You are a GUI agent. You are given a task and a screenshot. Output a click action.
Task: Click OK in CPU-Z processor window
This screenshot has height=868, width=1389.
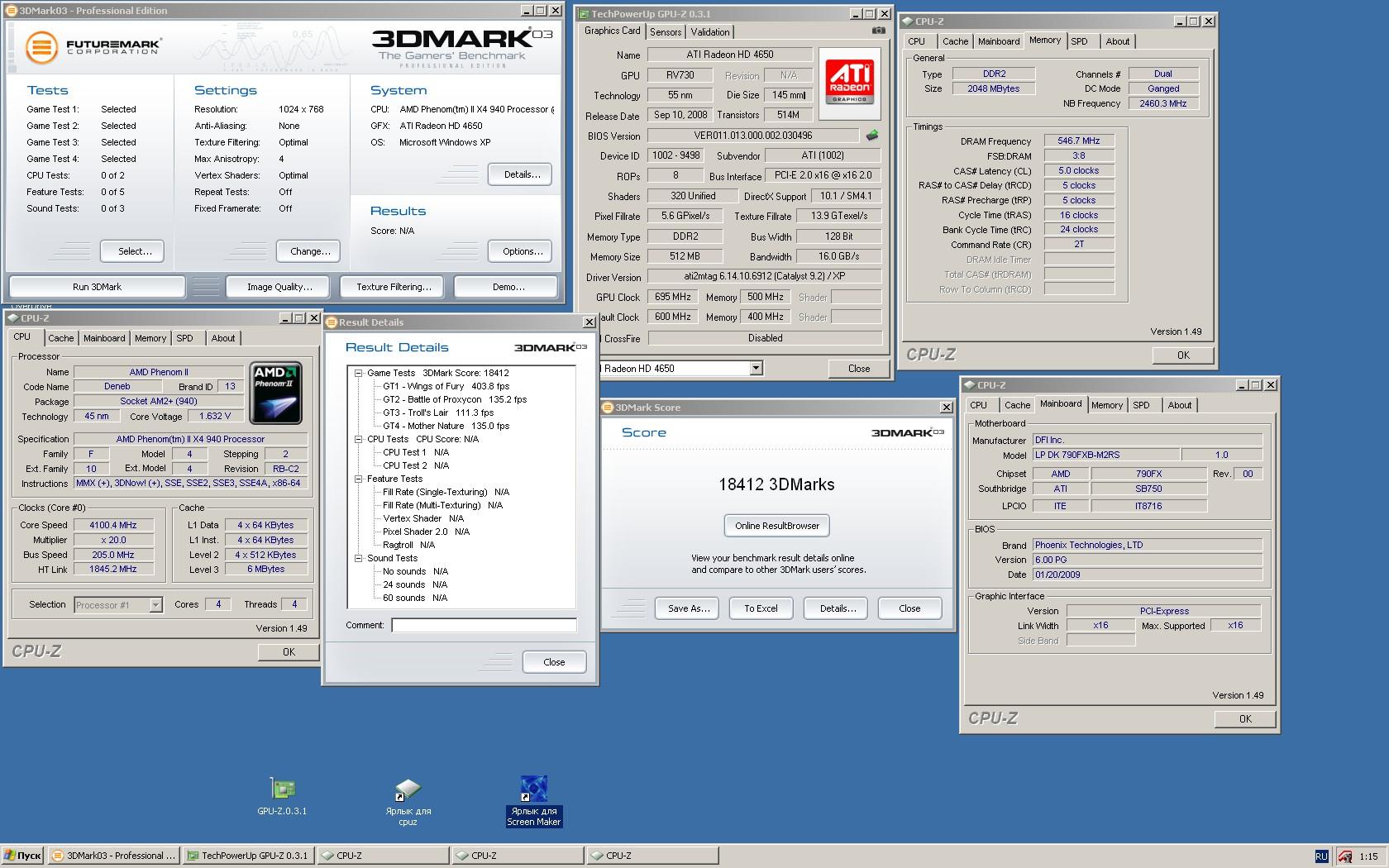[289, 652]
